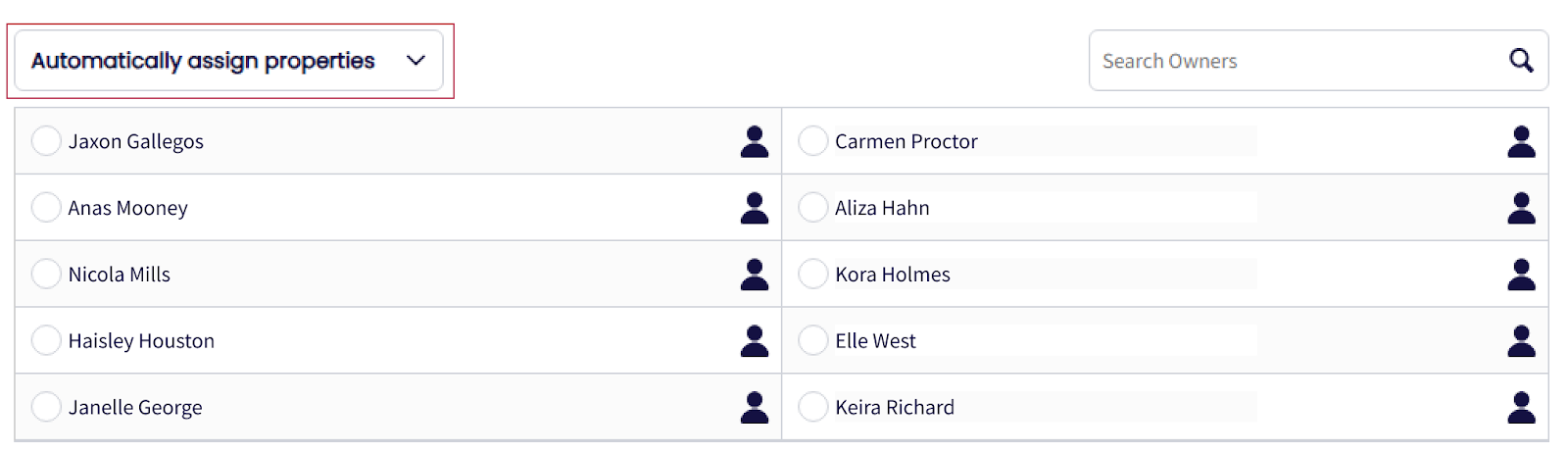The height and width of the screenshot is (453, 1568).
Task: Click the person icon beside Nicola Mills
Action: (x=754, y=275)
